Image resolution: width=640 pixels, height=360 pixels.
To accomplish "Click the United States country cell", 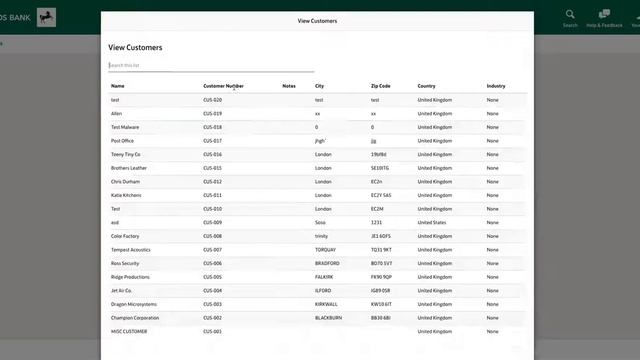I will pyautogui.click(x=432, y=222).
